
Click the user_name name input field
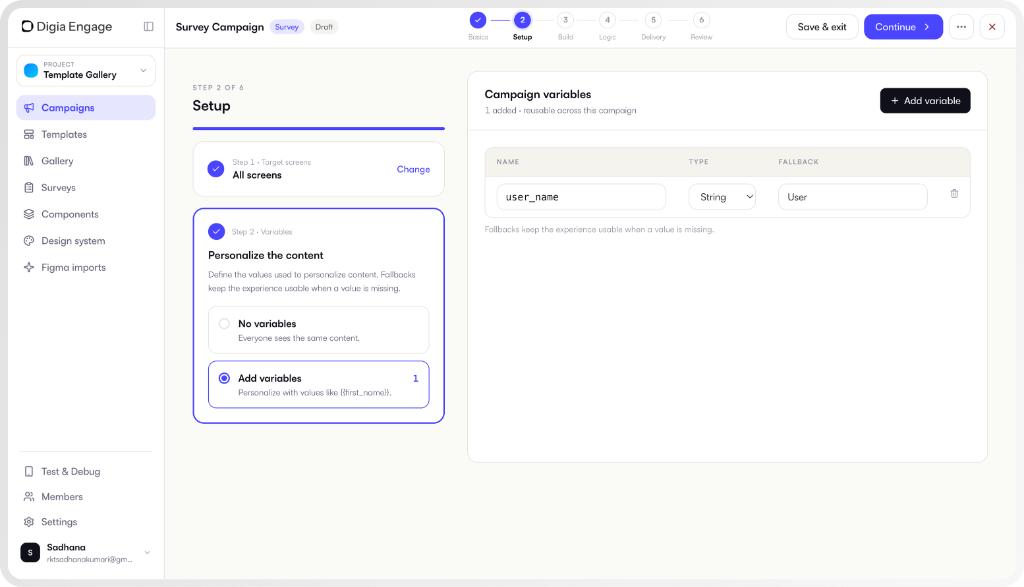pyautogui.click(x=581, y=197)
